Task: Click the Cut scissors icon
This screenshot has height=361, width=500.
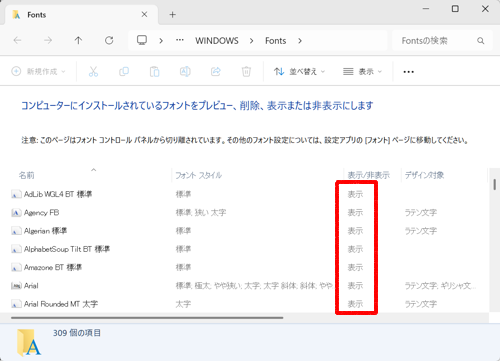Action: coord(93,71)
